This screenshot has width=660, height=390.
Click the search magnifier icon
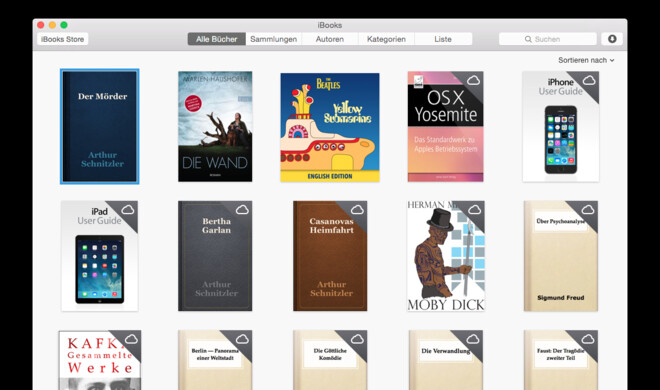pyautogui.click(x=528, y=39)
